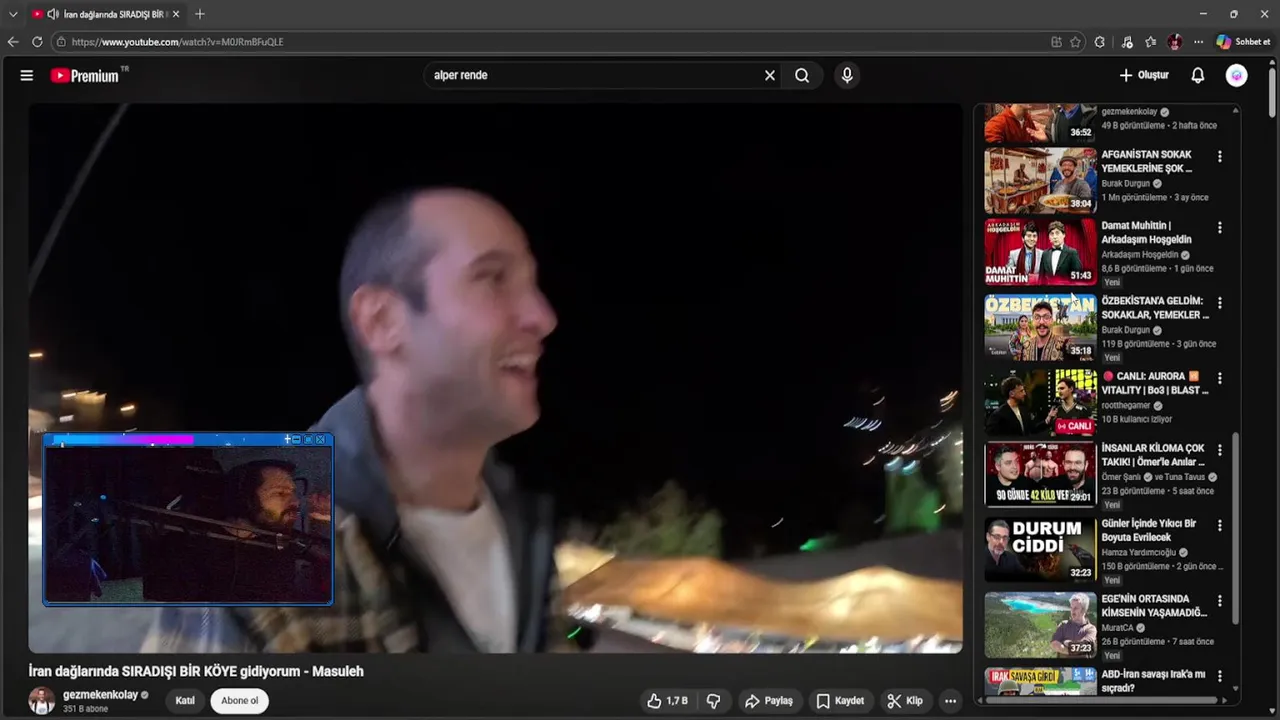The image size is (1280, 720).
Task: Click the recommendations horizontal scrollbar
Action: tap(1100, 700)
